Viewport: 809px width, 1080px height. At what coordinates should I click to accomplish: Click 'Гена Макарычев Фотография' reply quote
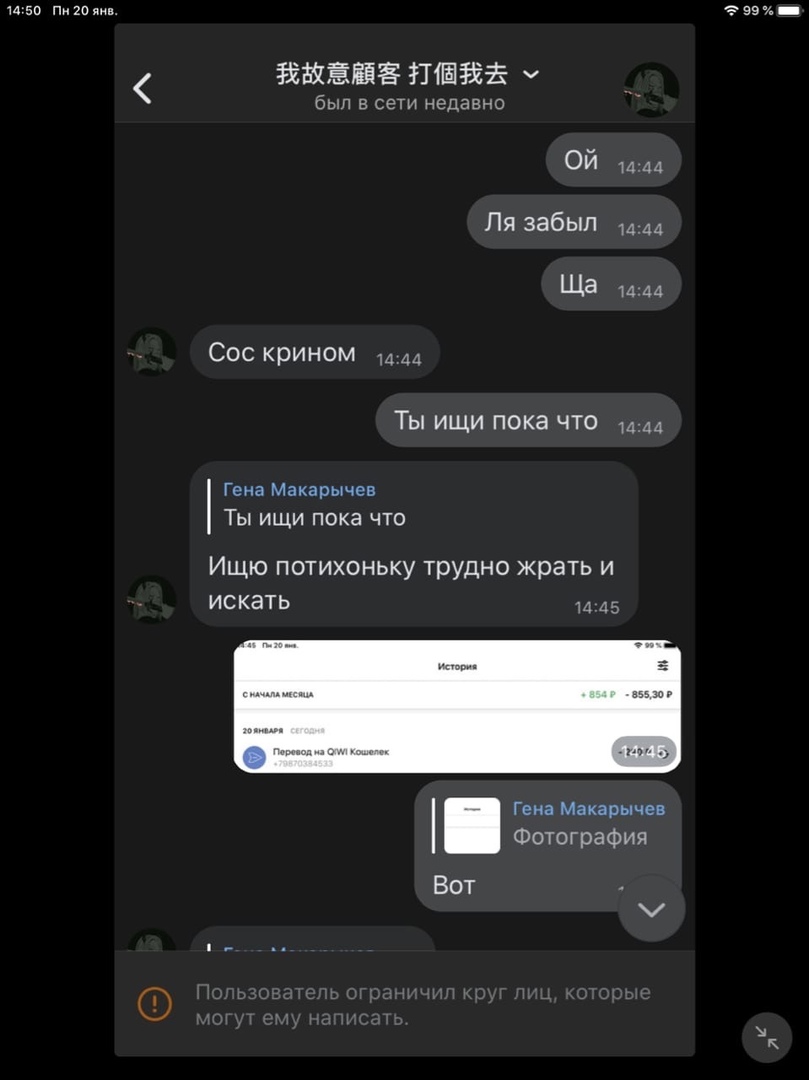point(549,824)
